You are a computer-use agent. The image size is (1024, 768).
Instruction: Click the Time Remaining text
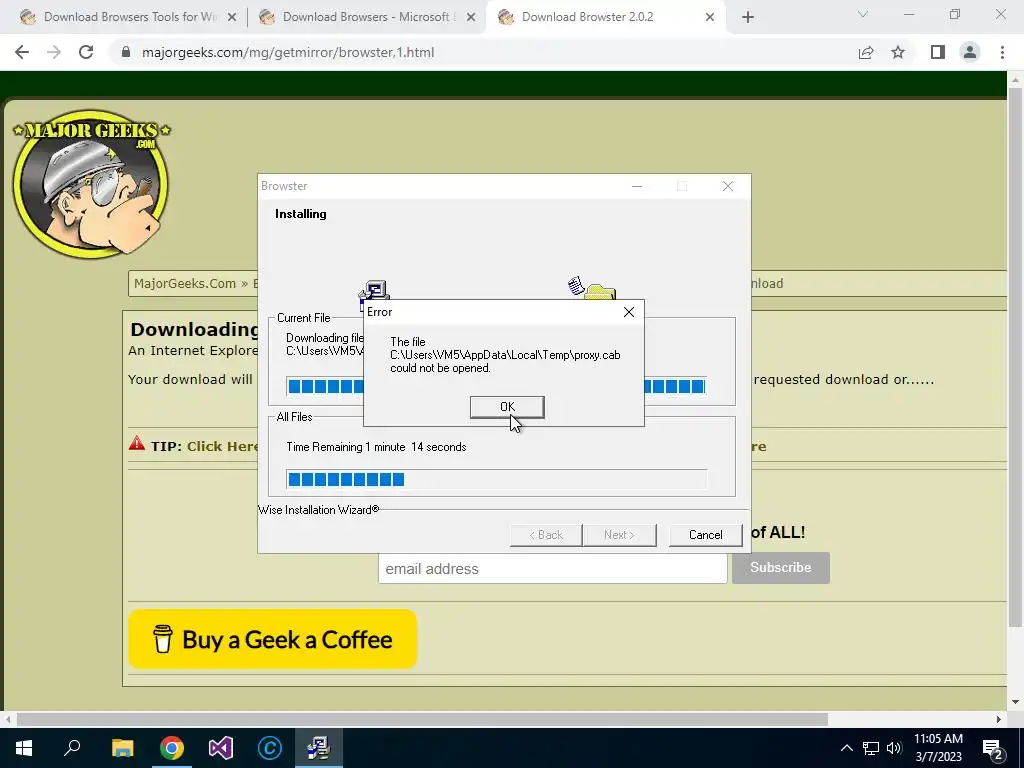click(x=376, y=447)
